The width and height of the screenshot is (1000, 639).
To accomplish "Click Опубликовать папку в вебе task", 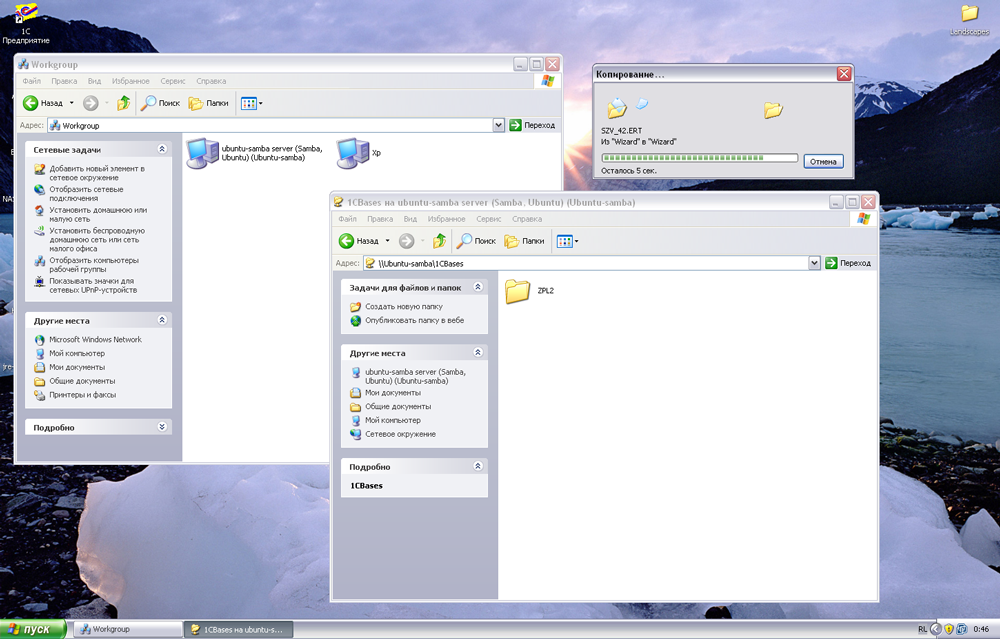I will tap(414, 320).
